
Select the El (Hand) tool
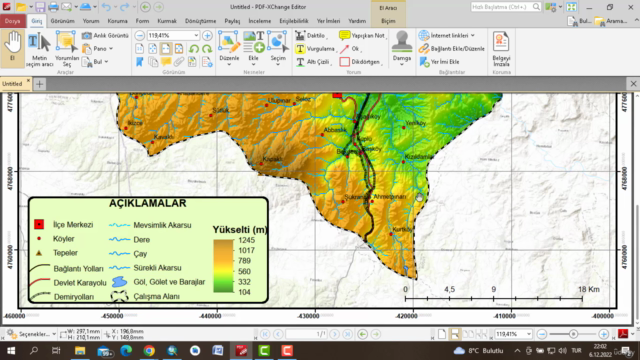(12, 47)
